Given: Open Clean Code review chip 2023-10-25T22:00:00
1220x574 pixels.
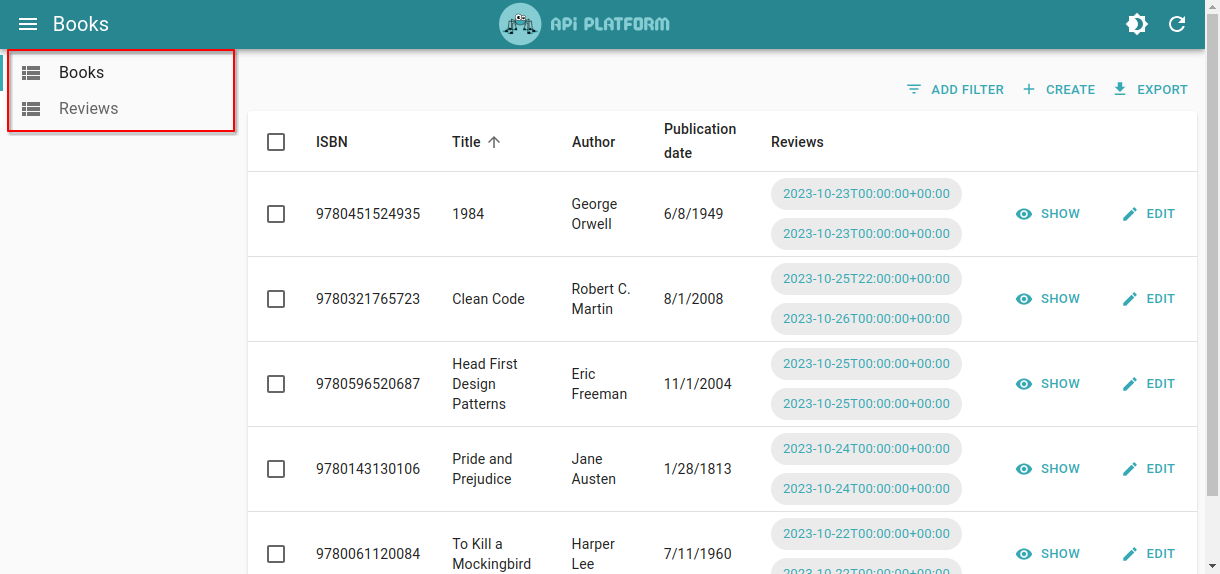Looking at the screenshot, I should [866, 279].
